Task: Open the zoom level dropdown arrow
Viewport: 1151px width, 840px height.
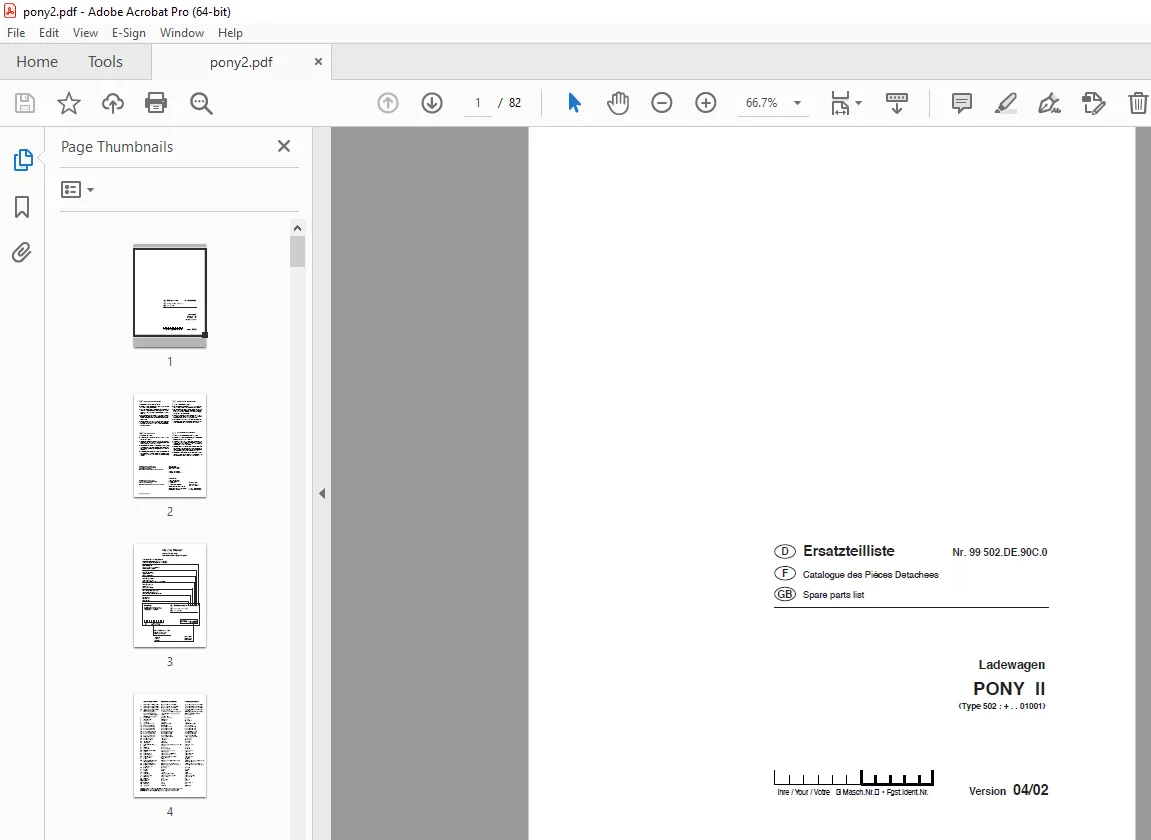Action: coord(797,103)
